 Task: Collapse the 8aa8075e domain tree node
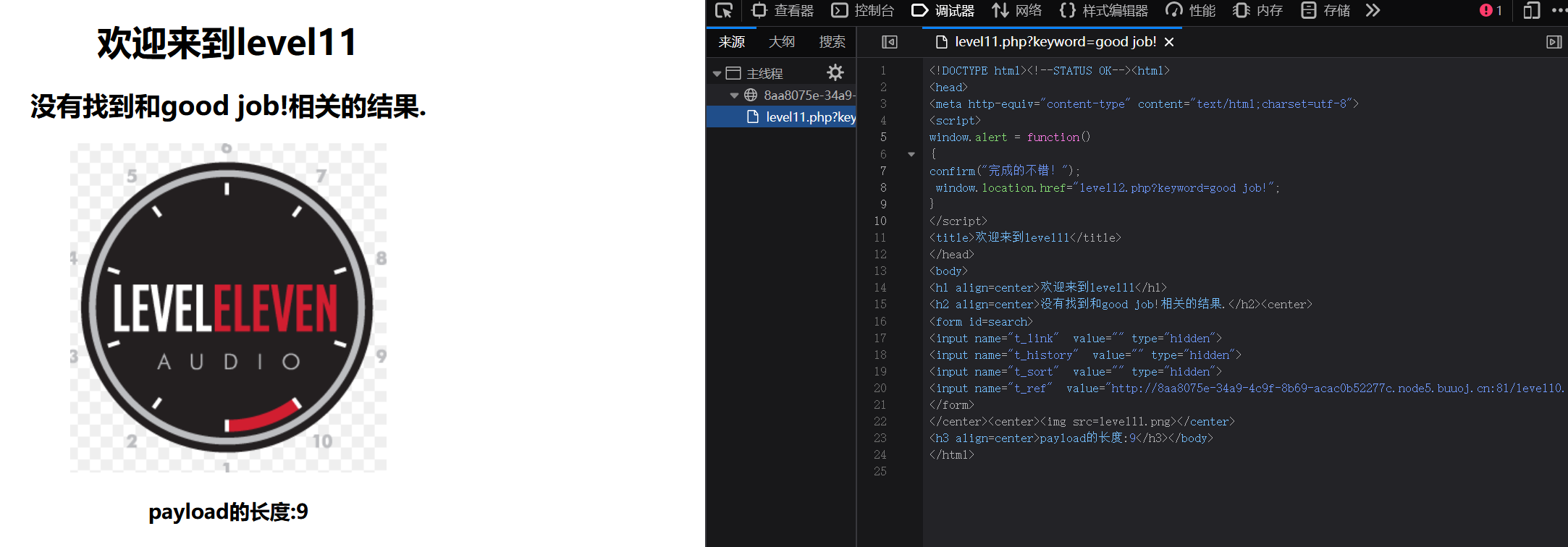[734, 96]
